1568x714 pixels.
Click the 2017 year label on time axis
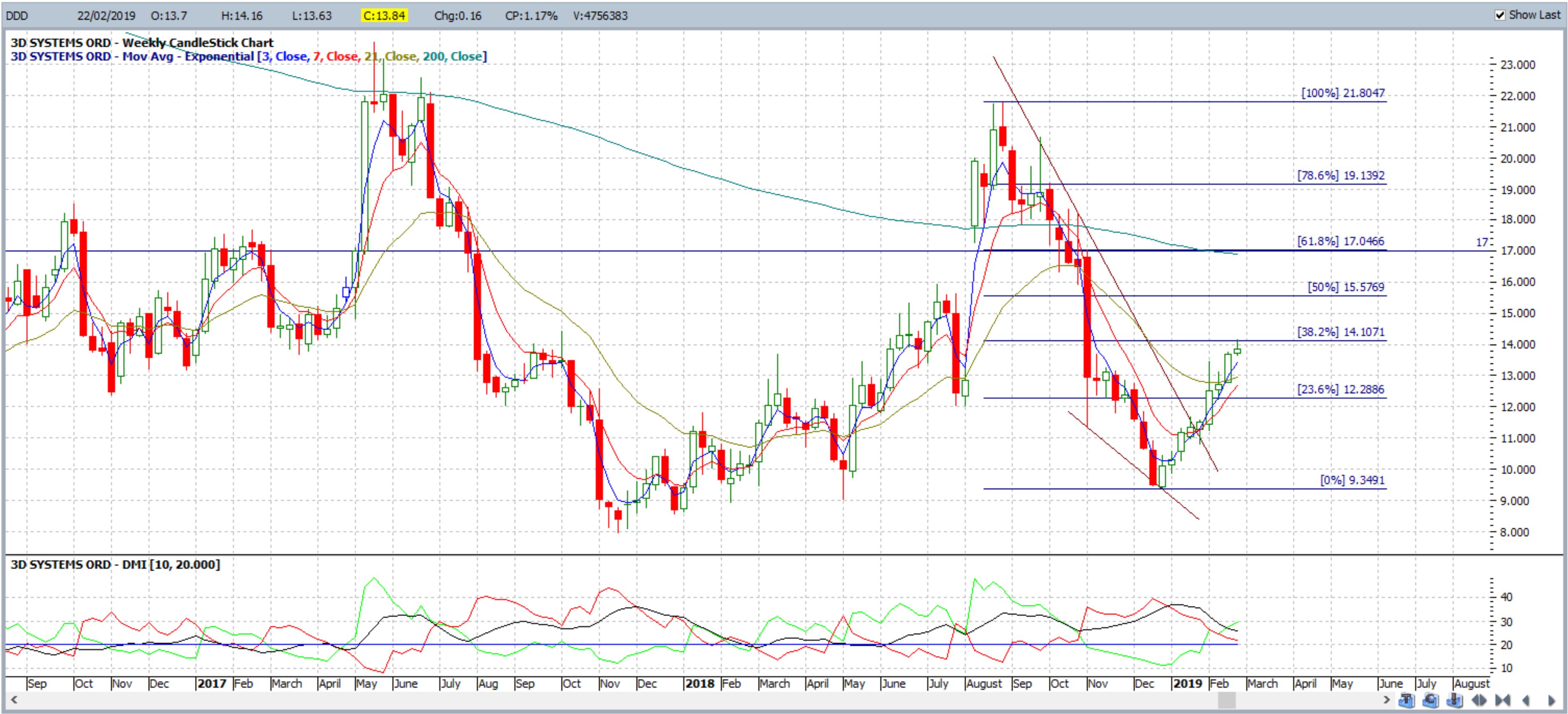click(212, 684)
